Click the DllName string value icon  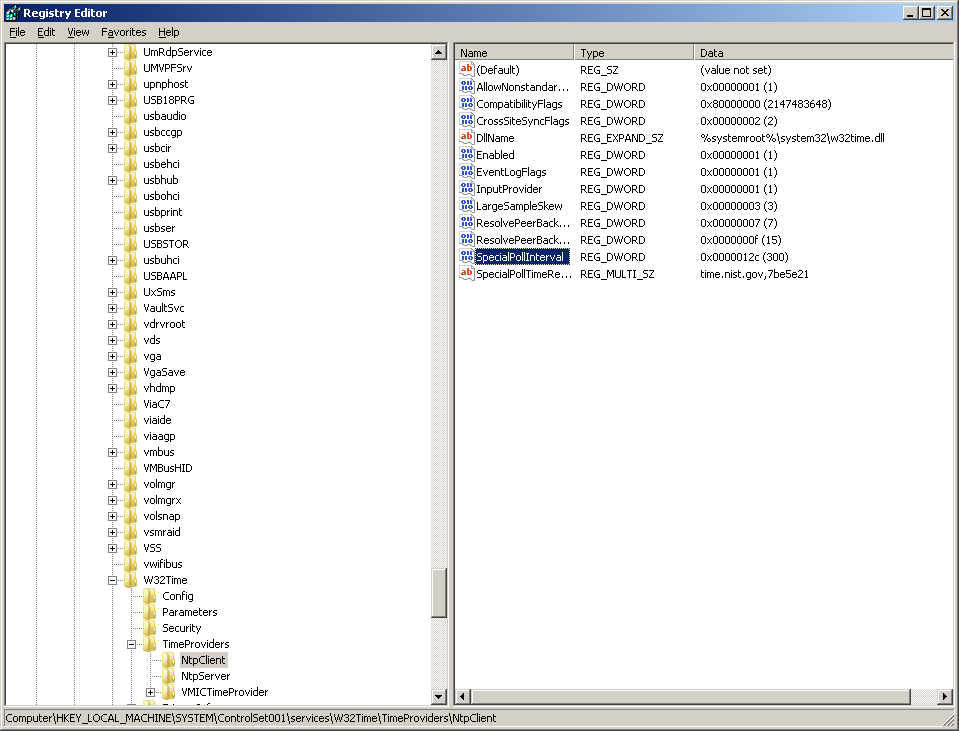pyautogui.click(x=467, y=138)
